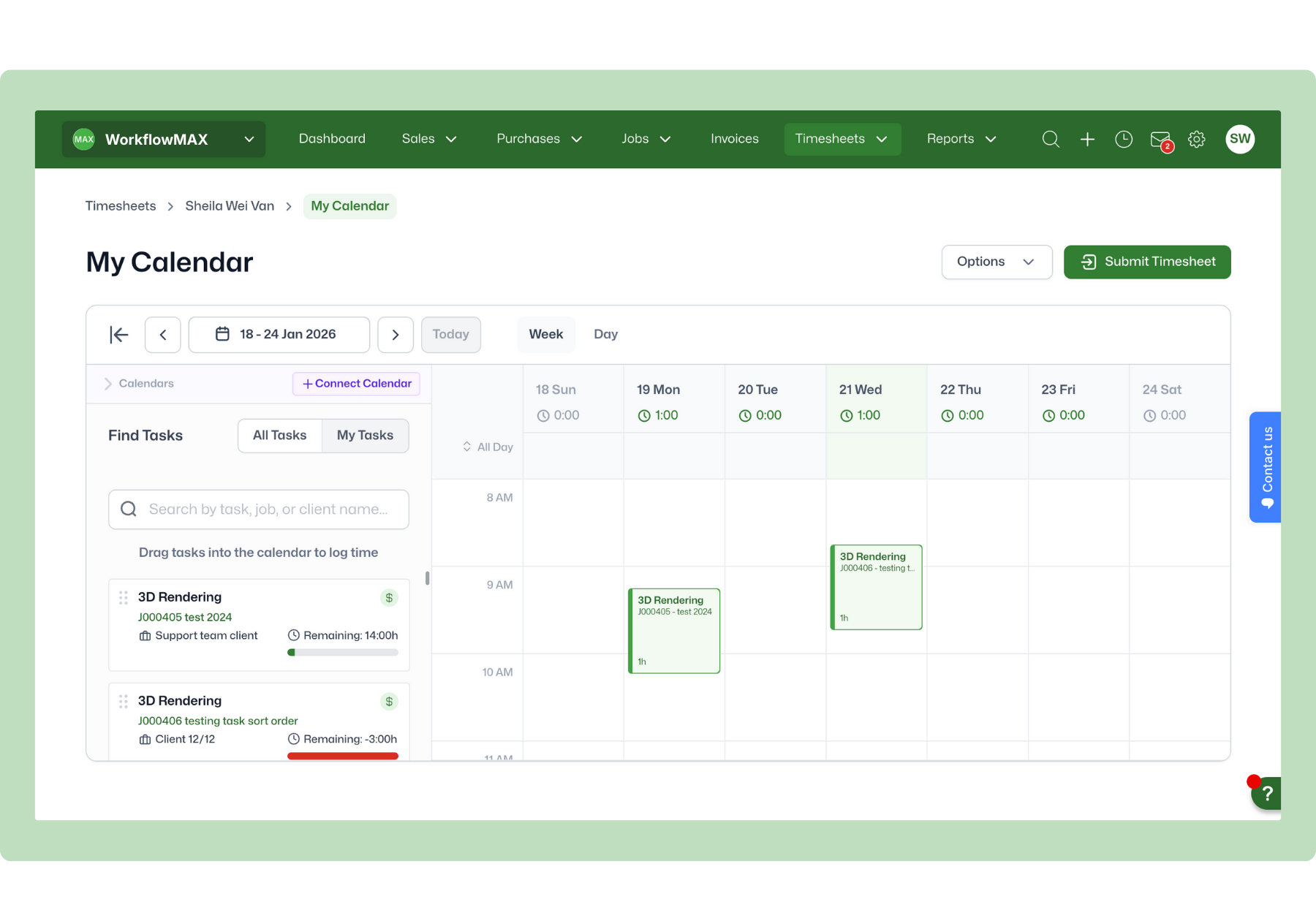
Task: Submit the timesheet
Action: tap(1147, 262)
